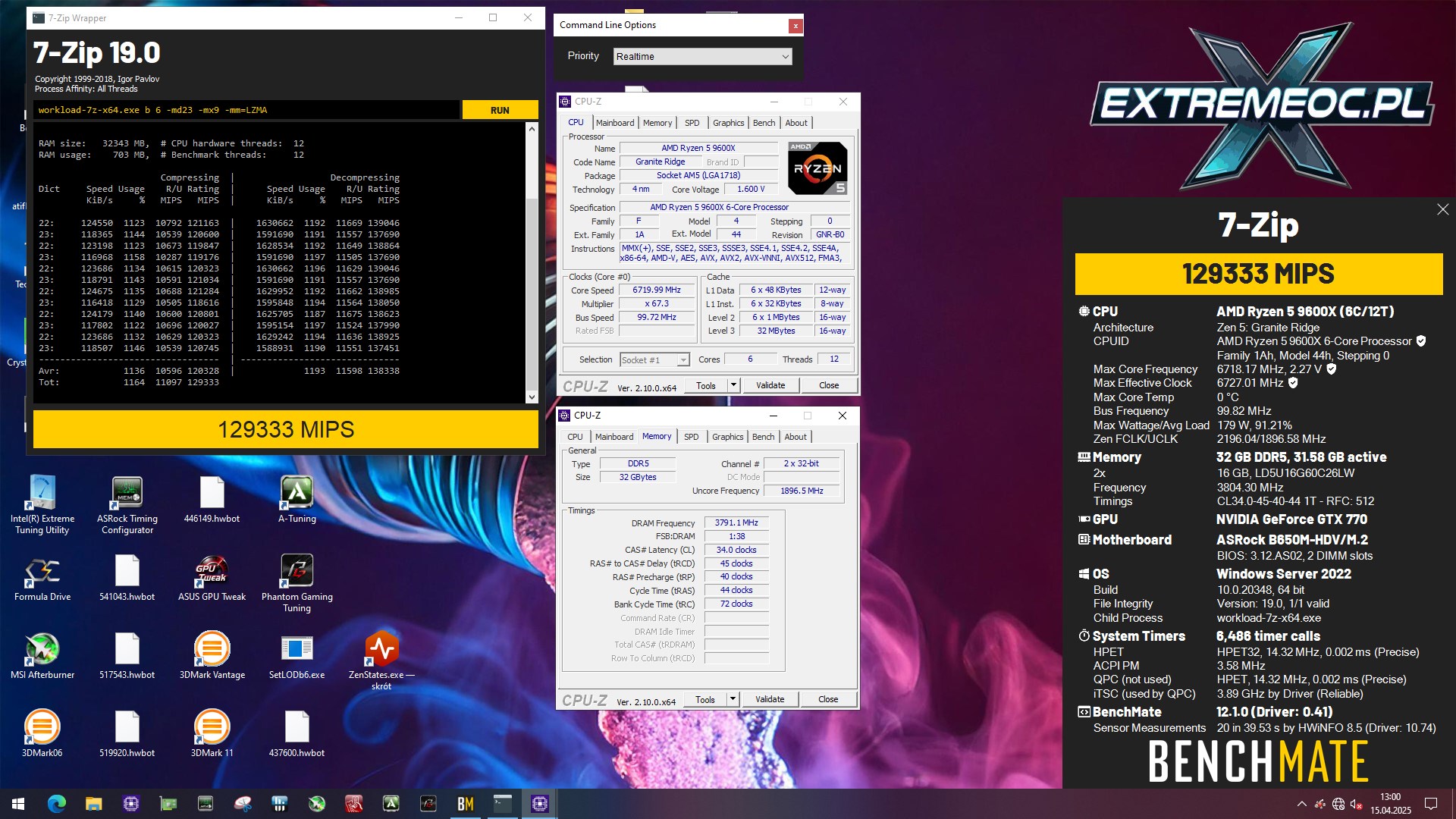Select the A-Tuning desktop shortcut
1456x819 pixels.
297,499
